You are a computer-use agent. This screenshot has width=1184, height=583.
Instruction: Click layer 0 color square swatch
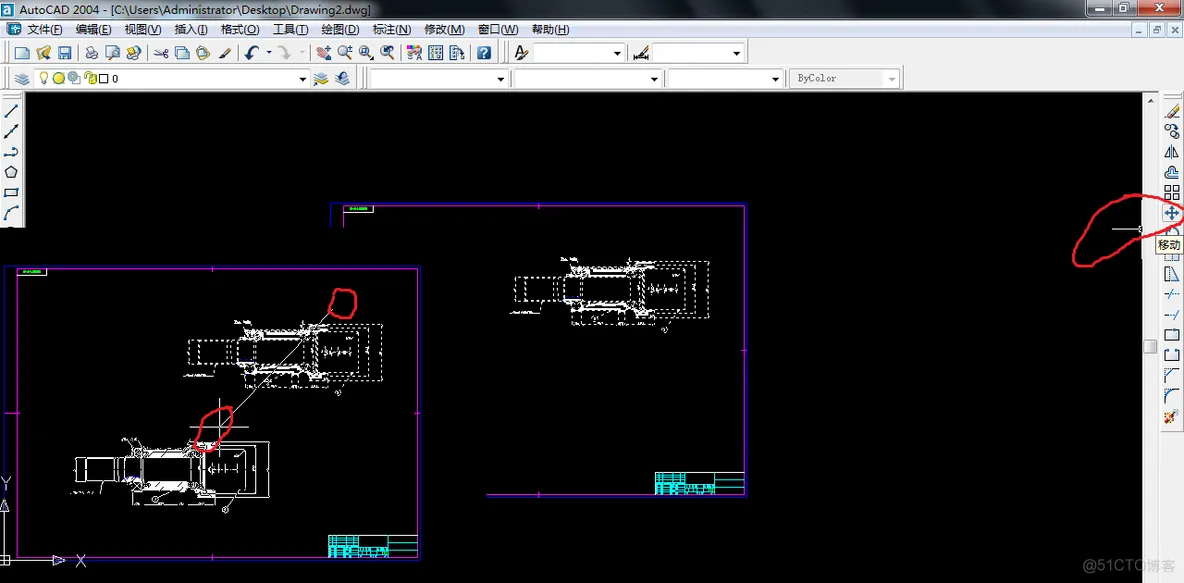click(x=103, y=79)
